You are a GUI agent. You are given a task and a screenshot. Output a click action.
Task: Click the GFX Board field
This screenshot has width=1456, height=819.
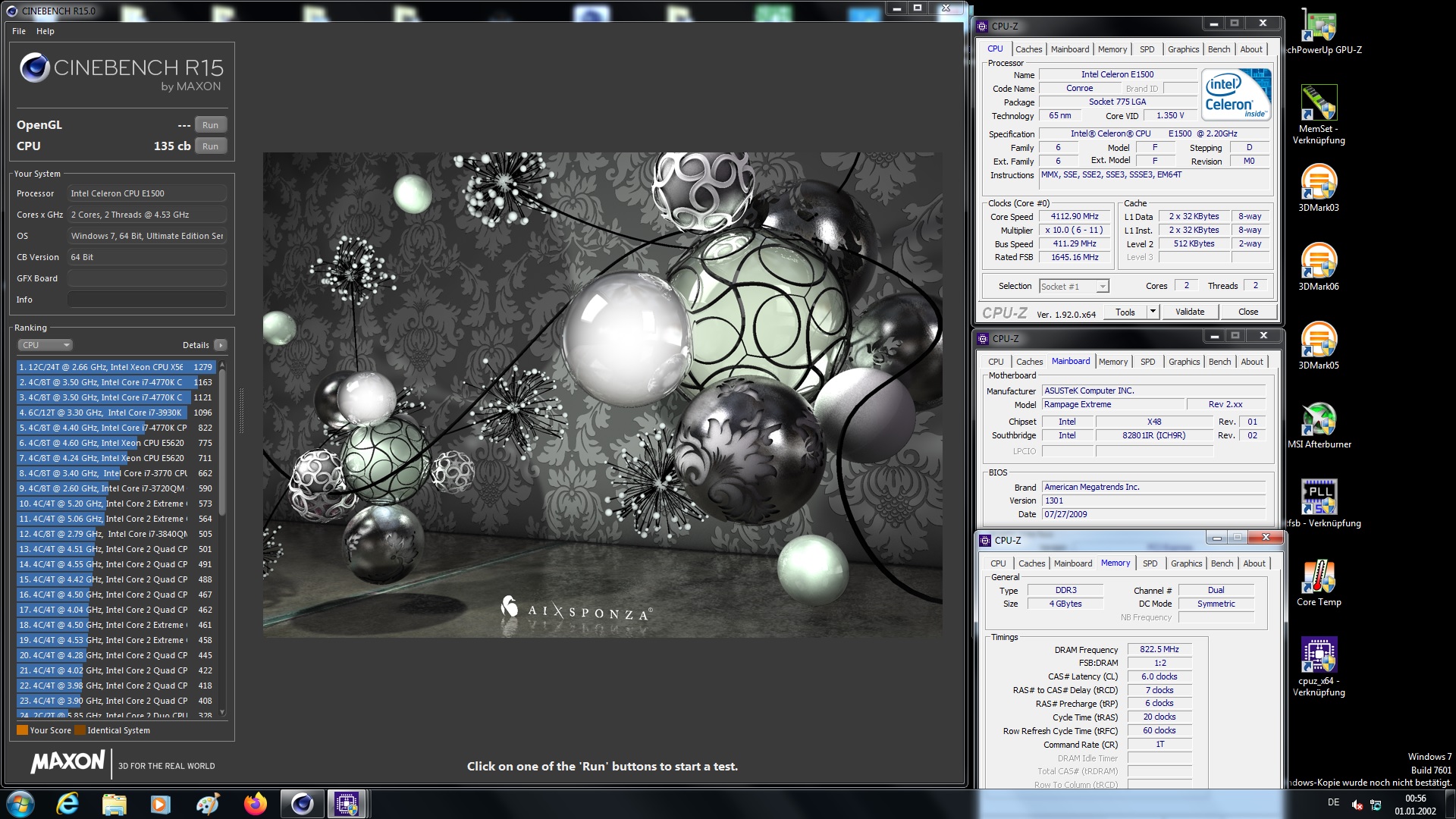(147, 278)
